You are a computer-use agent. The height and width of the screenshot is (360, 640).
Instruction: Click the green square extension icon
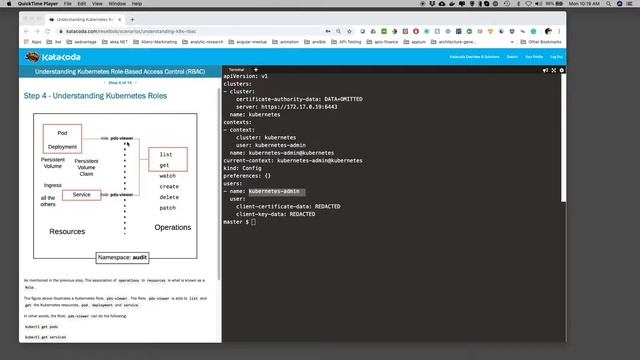pyautogui.click(x=384, y=31)
